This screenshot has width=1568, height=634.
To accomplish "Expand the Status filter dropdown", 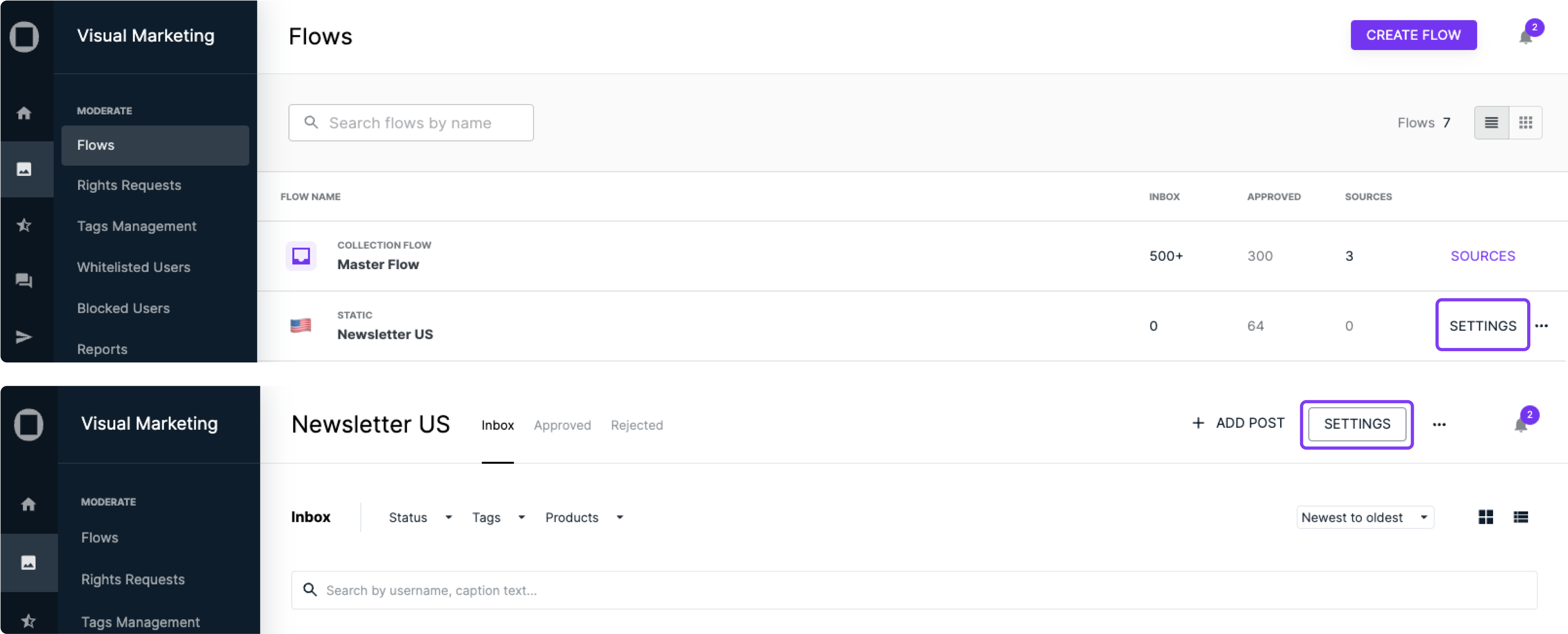I will [420, 517].
